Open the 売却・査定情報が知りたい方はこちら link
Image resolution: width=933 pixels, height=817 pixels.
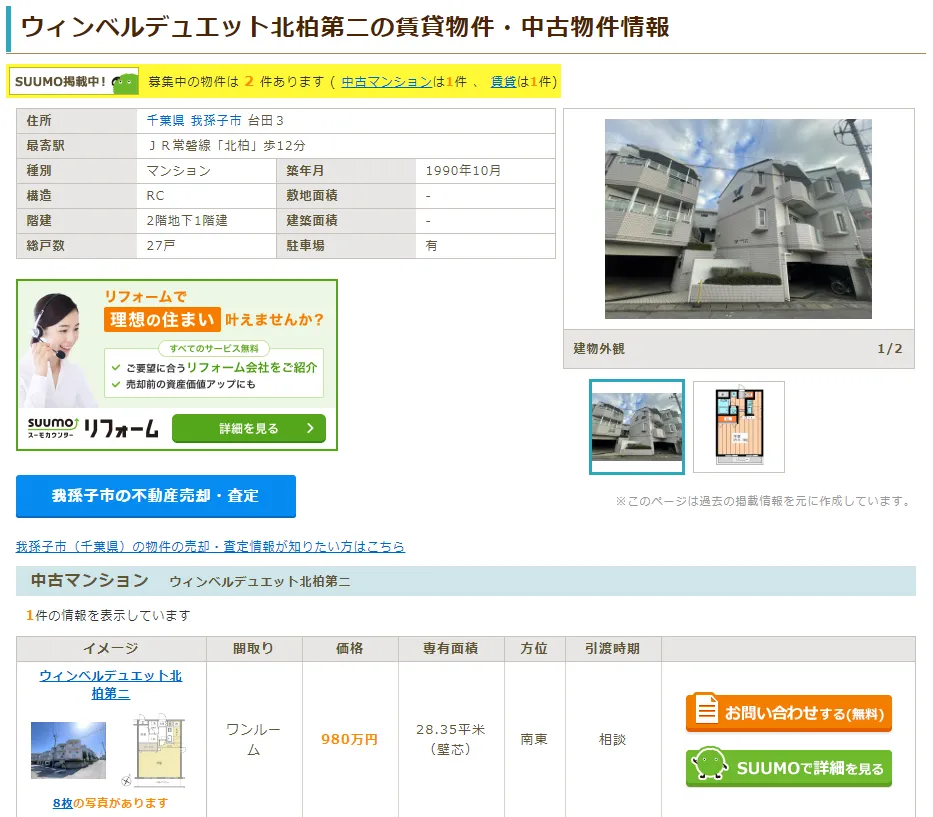pos(210,547)
